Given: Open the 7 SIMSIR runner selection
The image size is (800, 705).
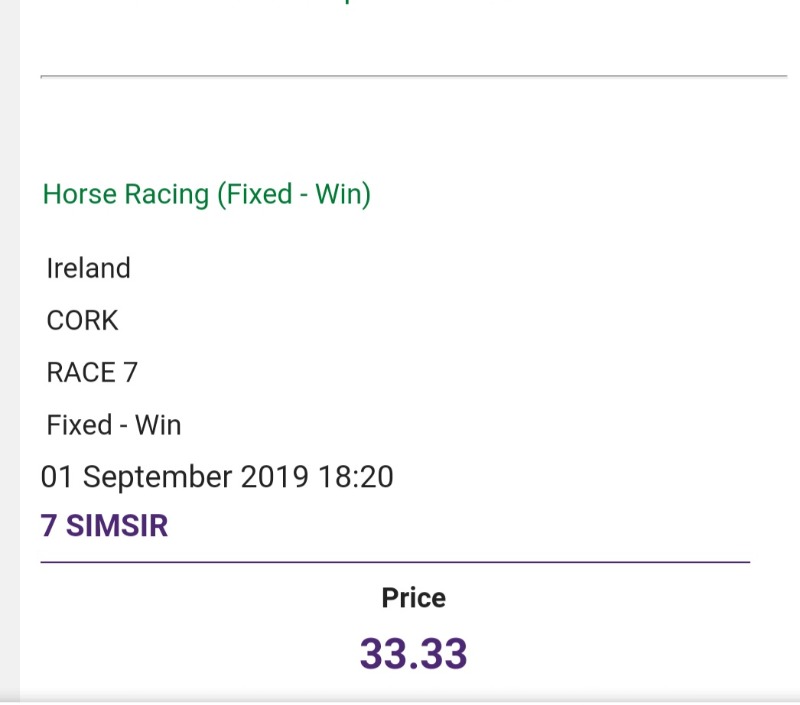Looking at the screenshot, I should coord(104,526).
